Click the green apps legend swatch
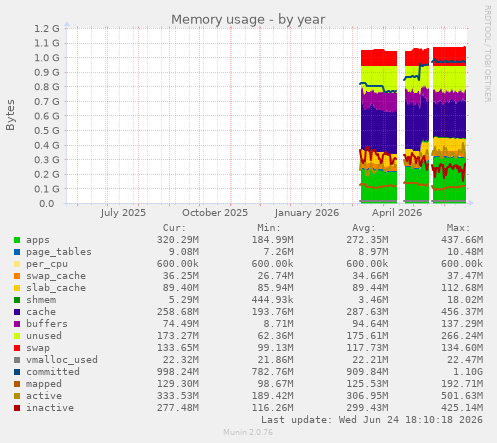Screen dimensions: 497x443 tap(17, 240)
